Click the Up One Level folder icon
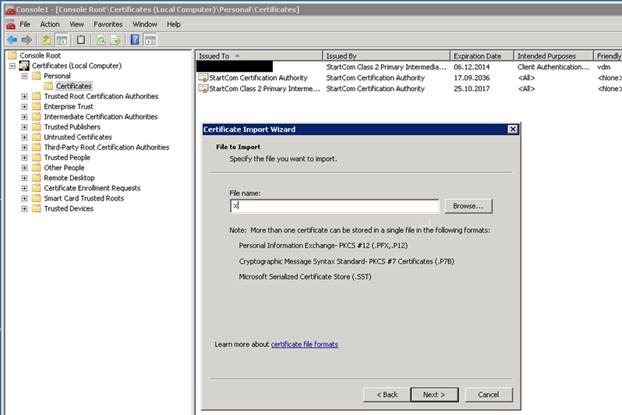Screen dimensions: 622x415 pos(46,39)
